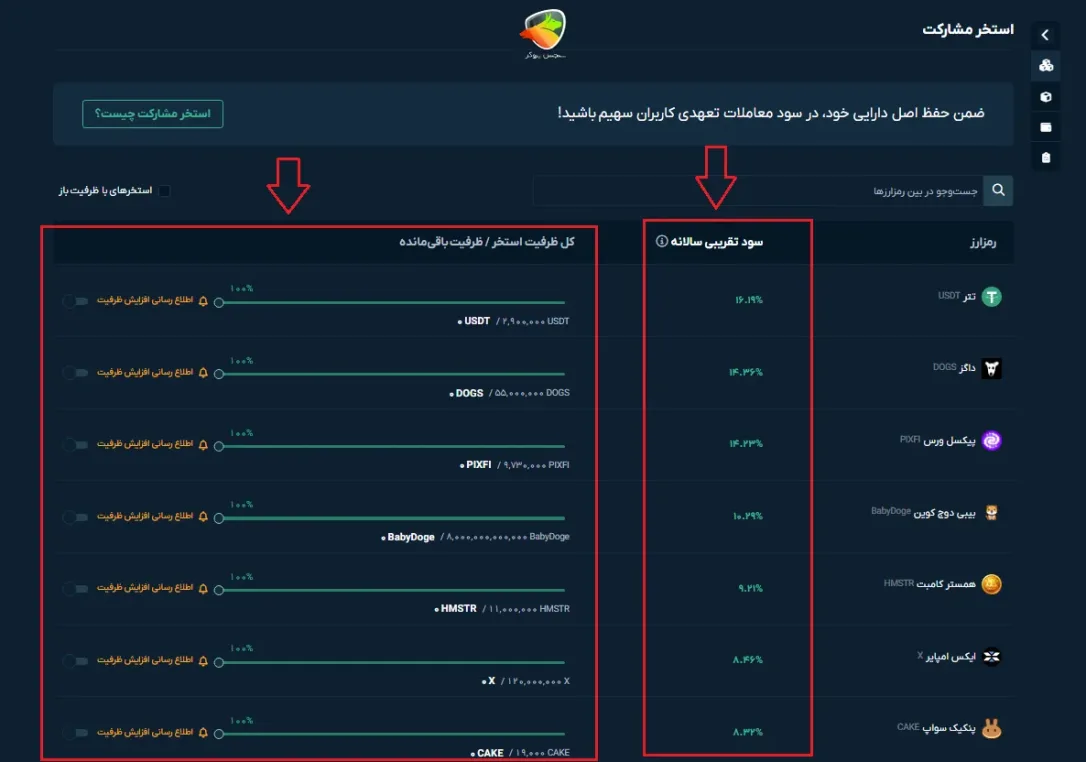The width and height of the screenshot is (1086, 762).
Task: Click 'کل ظرفیت استخر / ظرفیت باقی‌مانده' header
Action: [x=487, y=241]
